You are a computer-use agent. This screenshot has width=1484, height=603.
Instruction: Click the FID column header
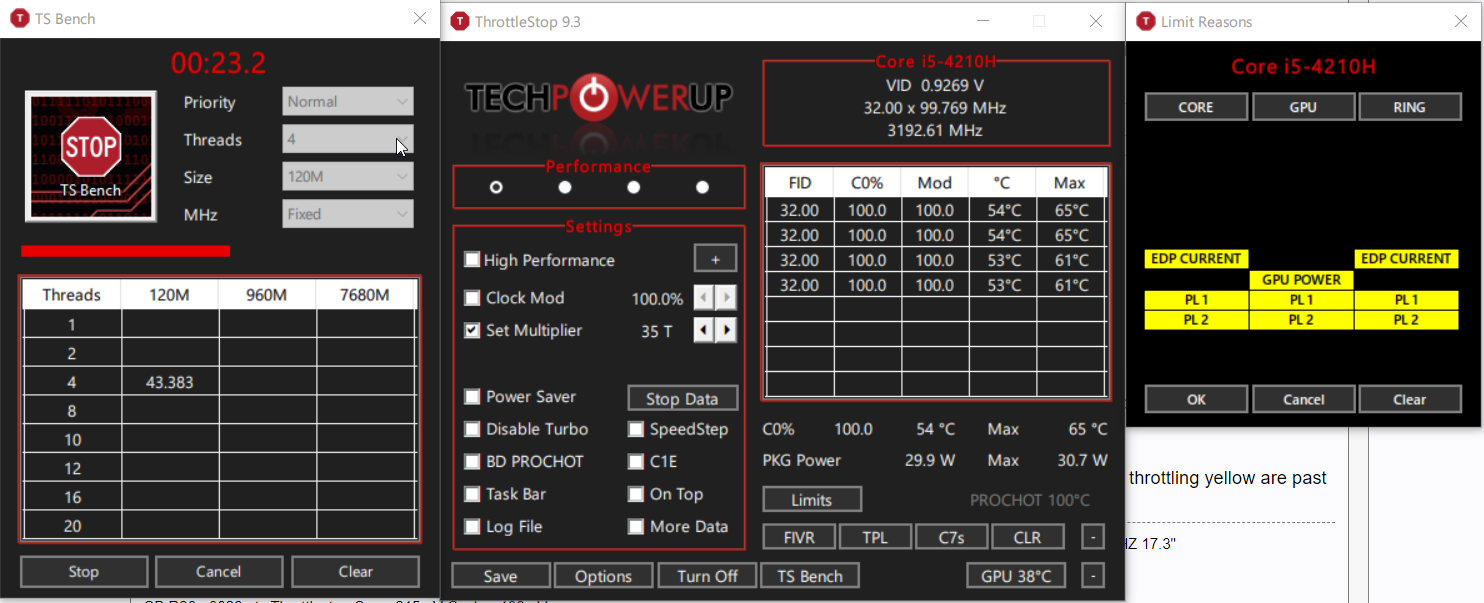click(800, 183)
